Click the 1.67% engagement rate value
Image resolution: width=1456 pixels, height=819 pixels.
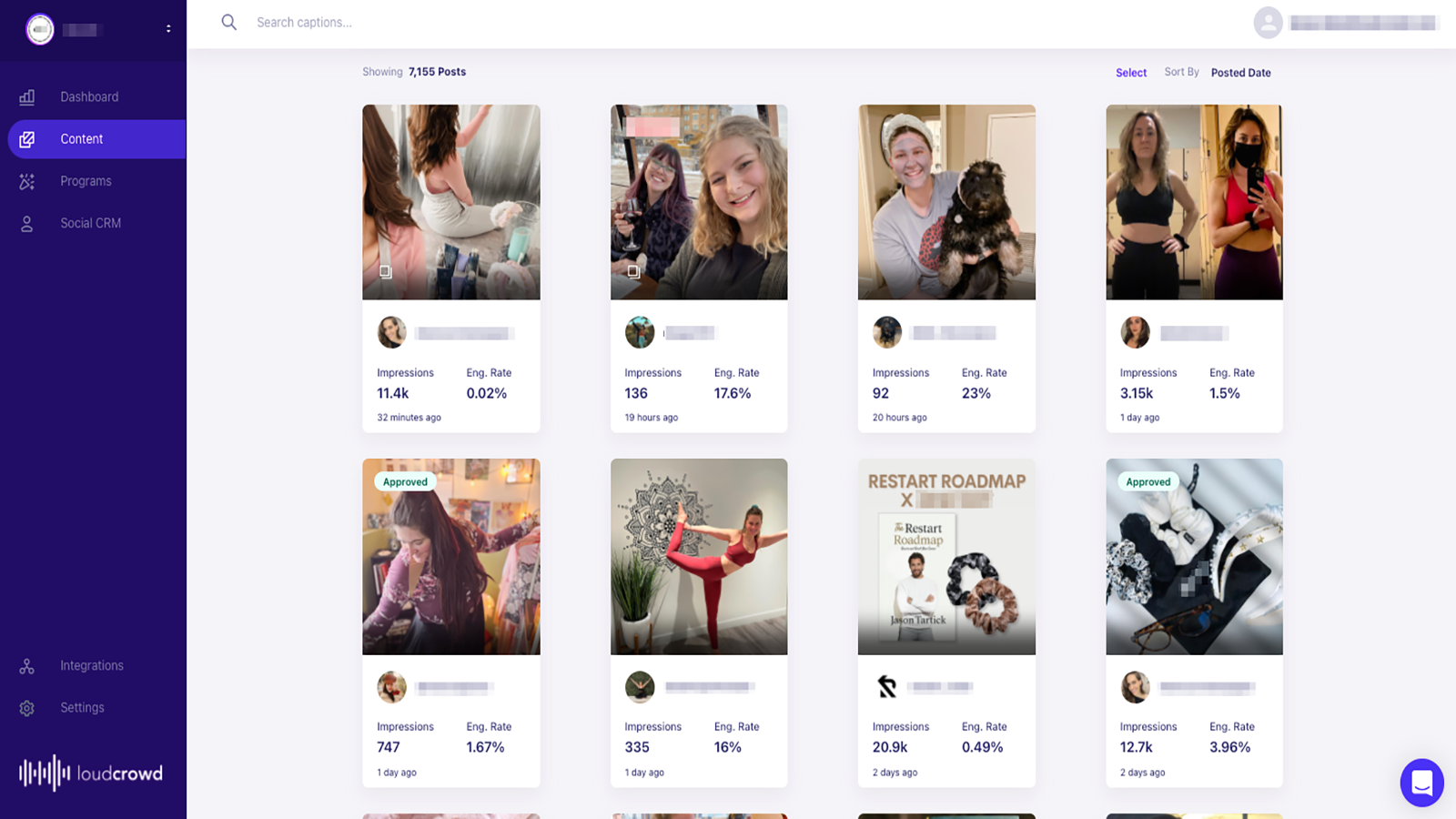click(x=485, y=747)
